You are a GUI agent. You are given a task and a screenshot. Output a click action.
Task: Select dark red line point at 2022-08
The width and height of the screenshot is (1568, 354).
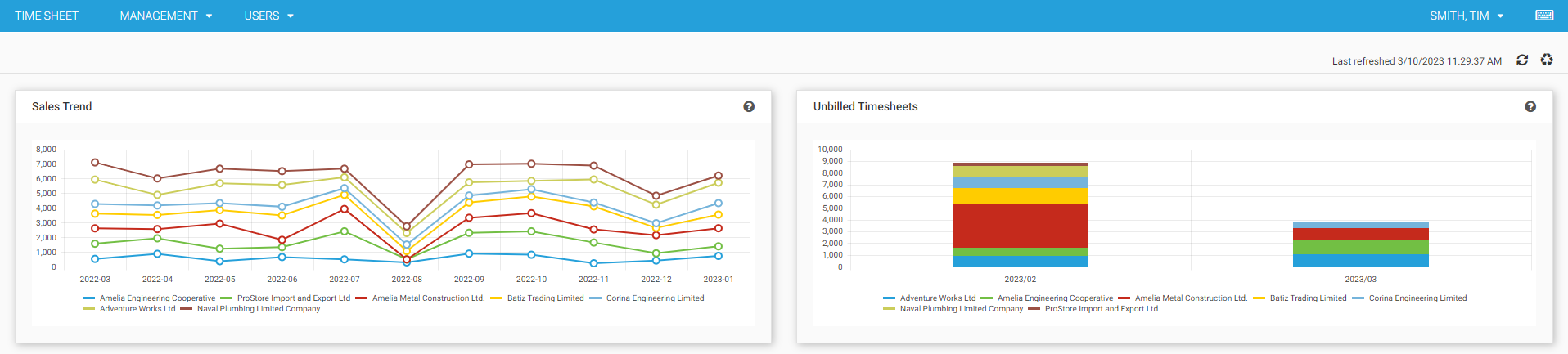click(x=407, y=226)
